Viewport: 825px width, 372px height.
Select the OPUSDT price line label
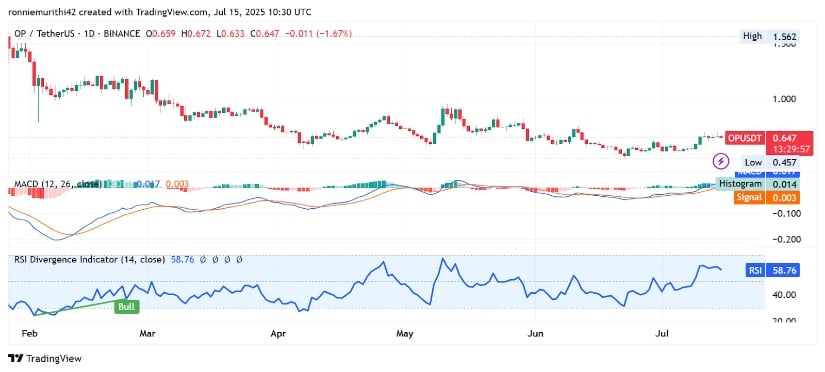tap(744, 138)
